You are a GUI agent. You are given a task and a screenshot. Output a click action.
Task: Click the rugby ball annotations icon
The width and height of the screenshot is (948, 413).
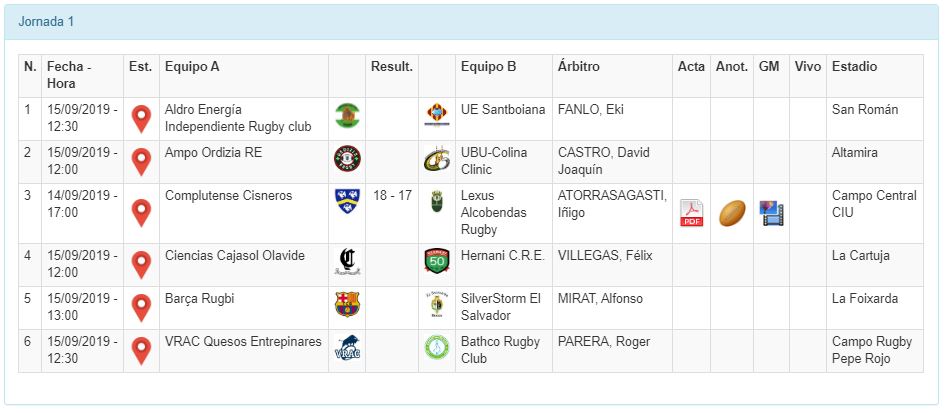point(732,213)
